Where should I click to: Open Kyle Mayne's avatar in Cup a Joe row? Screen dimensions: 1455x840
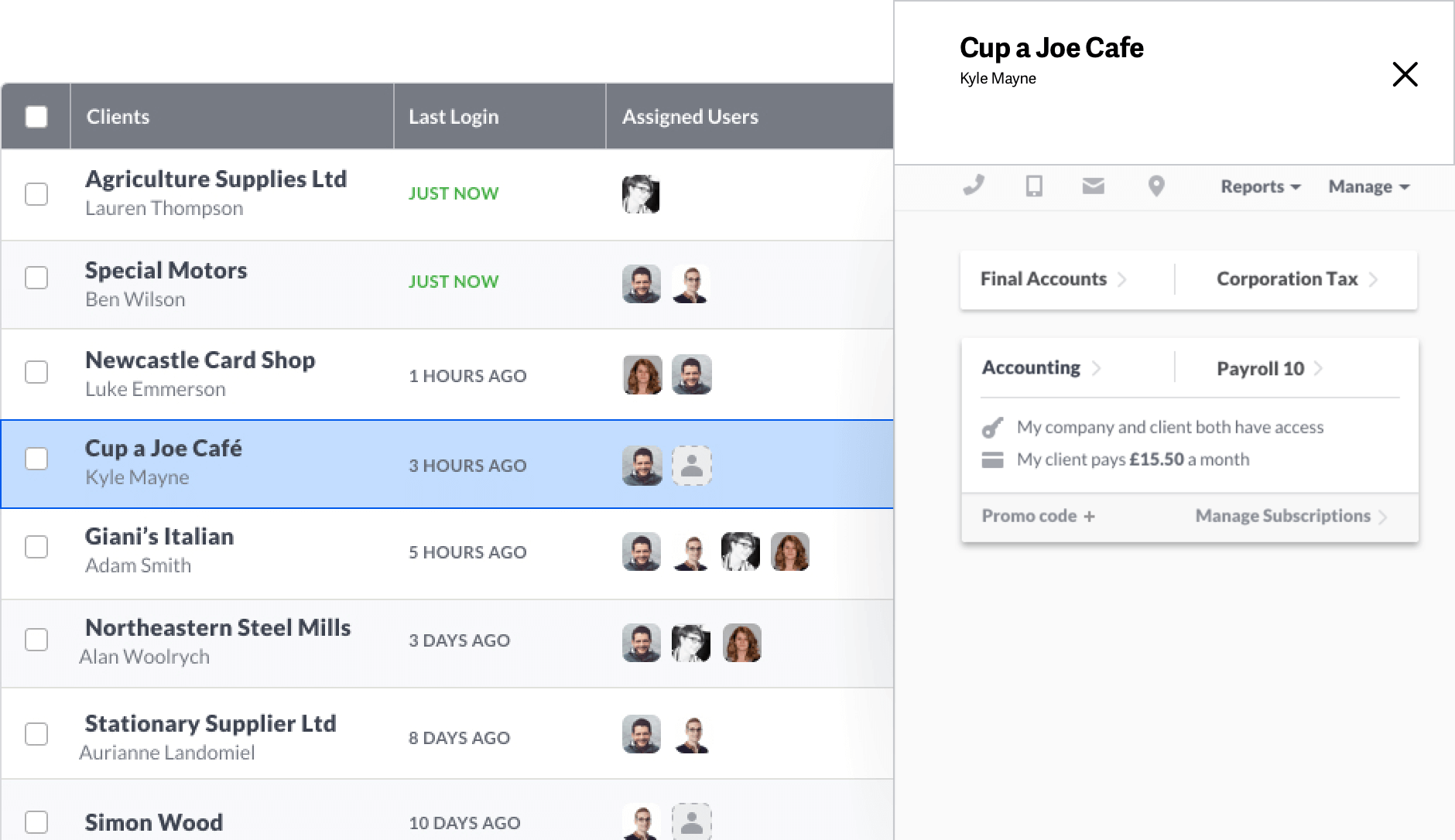[x=642, y=466]
